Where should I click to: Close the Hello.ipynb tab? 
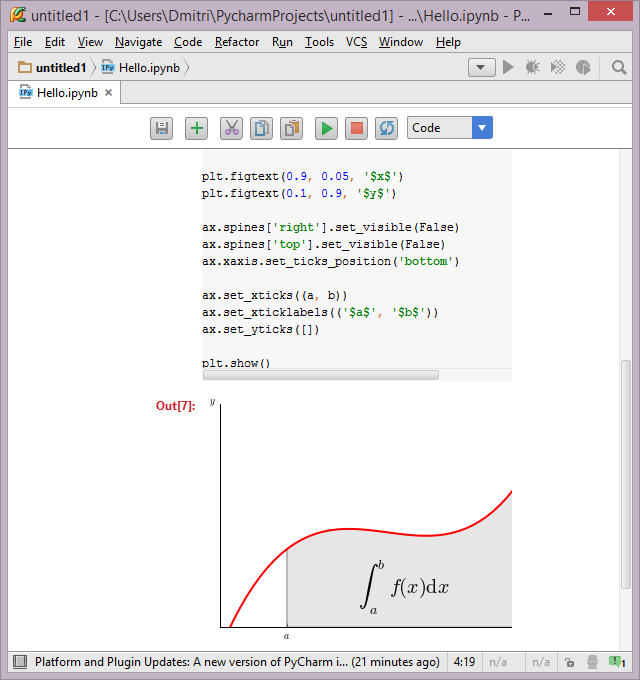pyautogui.click(x=109, y=92)
